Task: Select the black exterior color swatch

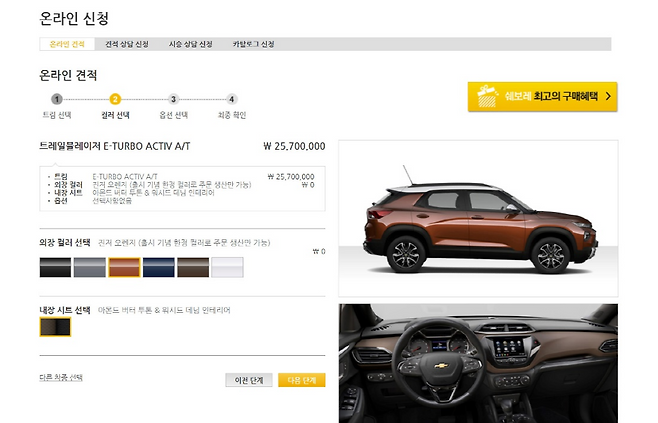Action: 55,267
